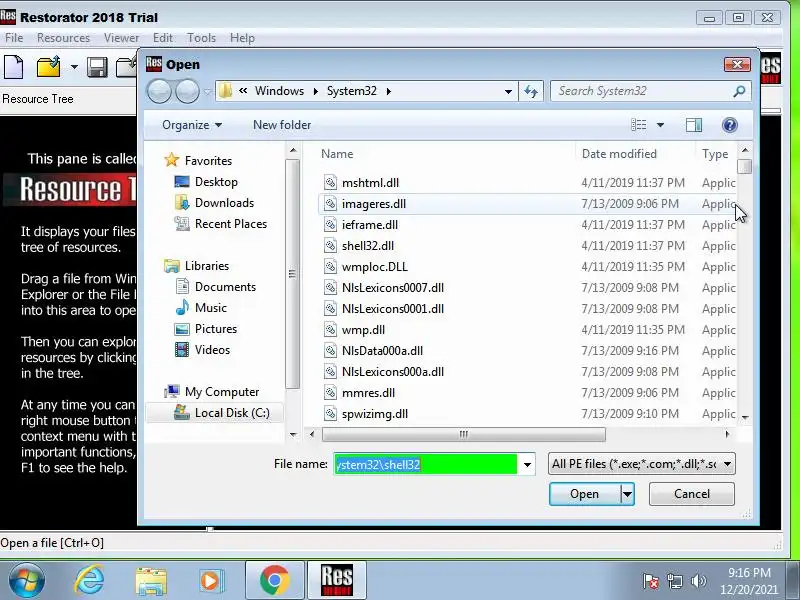Expand the Open button split arrow
Viewport: 800px width, 600px height.
click(628, 494)
